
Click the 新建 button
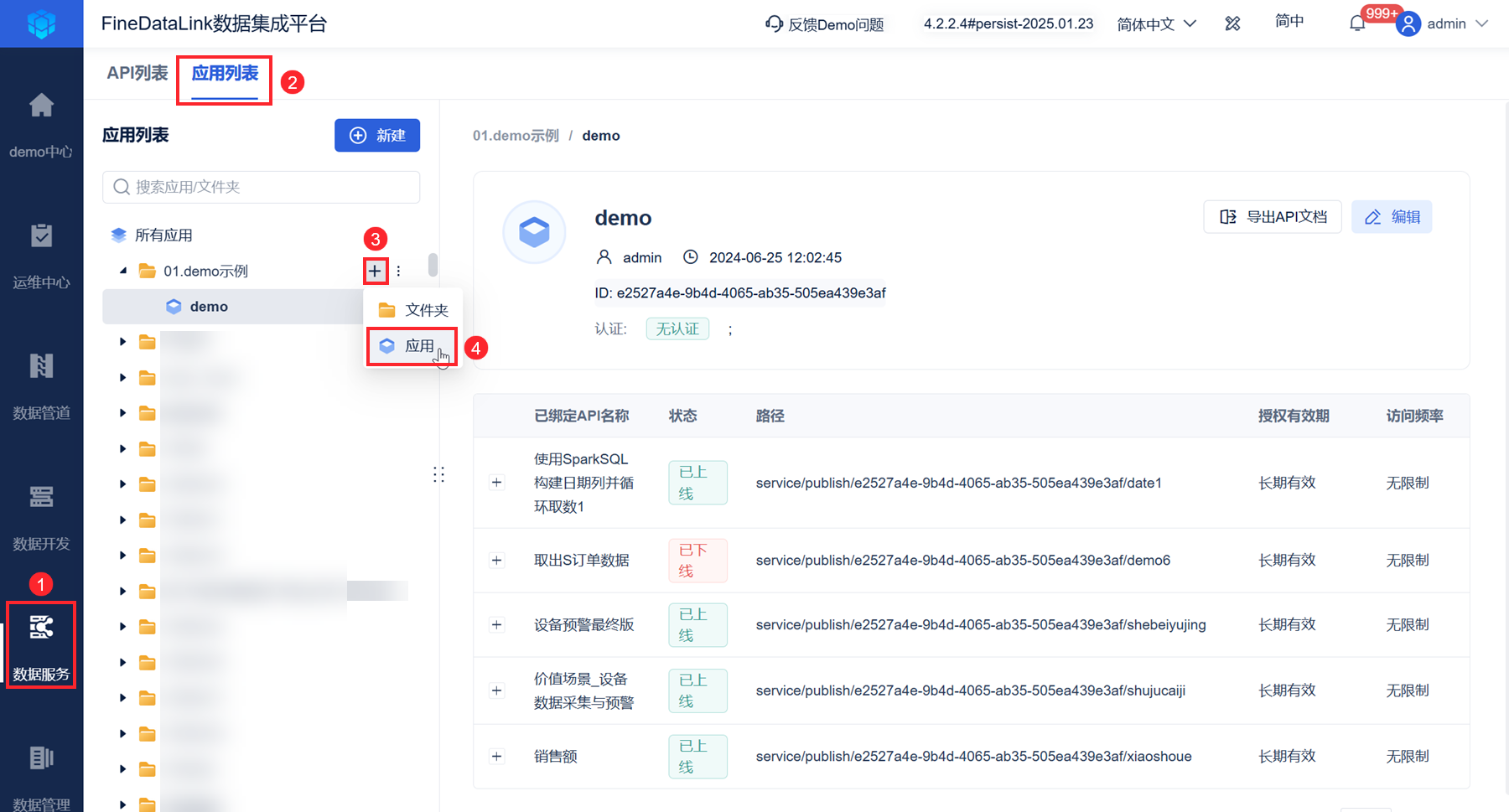pyautogui.click(x=377, y=136)
